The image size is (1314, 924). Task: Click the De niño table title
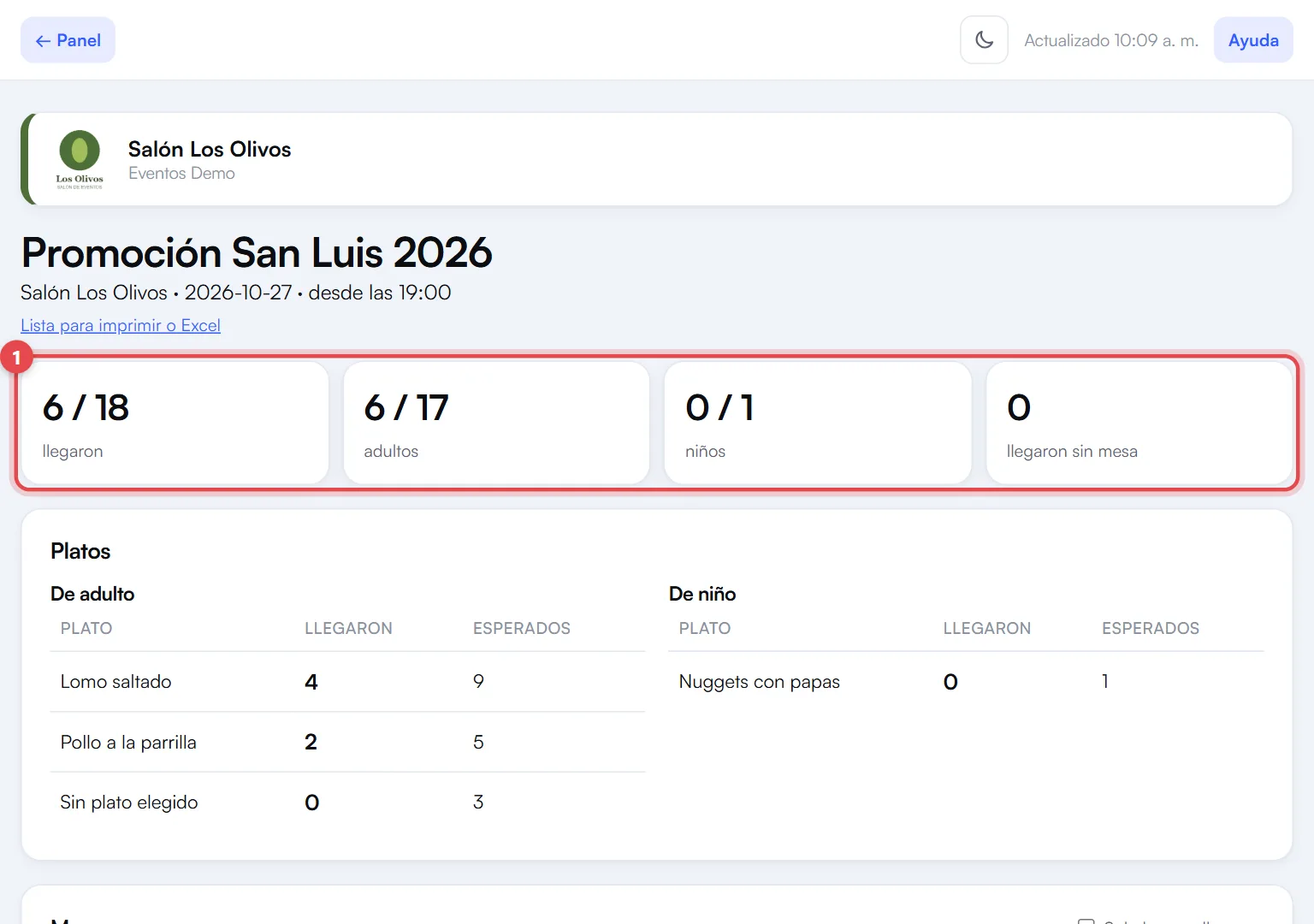702,594
